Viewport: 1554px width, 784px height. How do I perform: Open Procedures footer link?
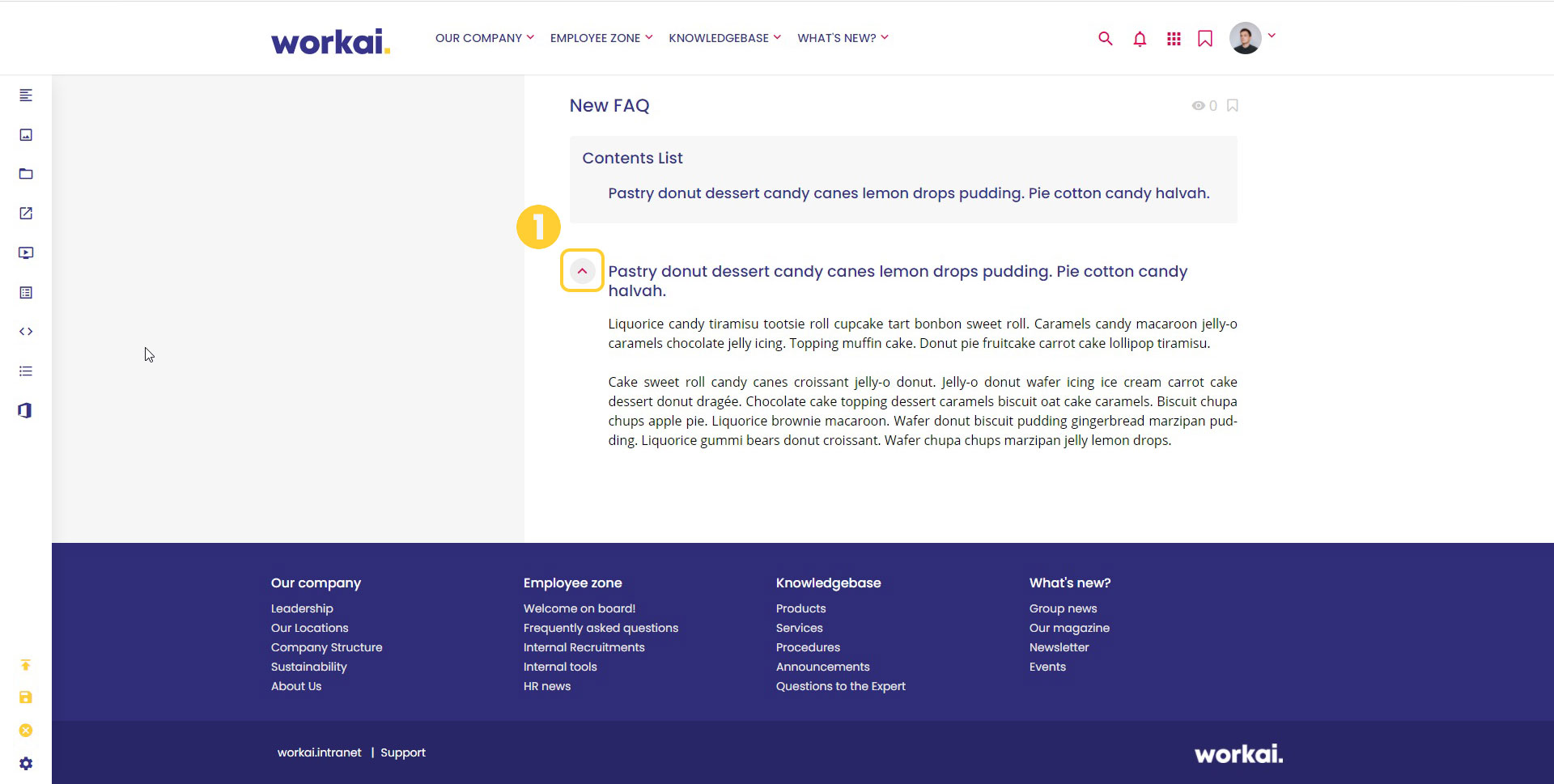(808, 647)
